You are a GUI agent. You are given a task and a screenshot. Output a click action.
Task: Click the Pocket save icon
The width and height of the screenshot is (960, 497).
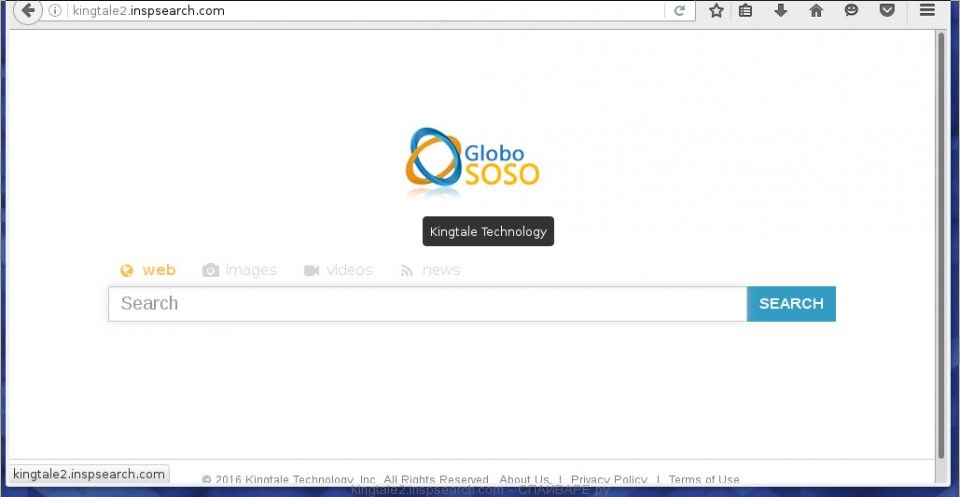click(x=886, y=11)
